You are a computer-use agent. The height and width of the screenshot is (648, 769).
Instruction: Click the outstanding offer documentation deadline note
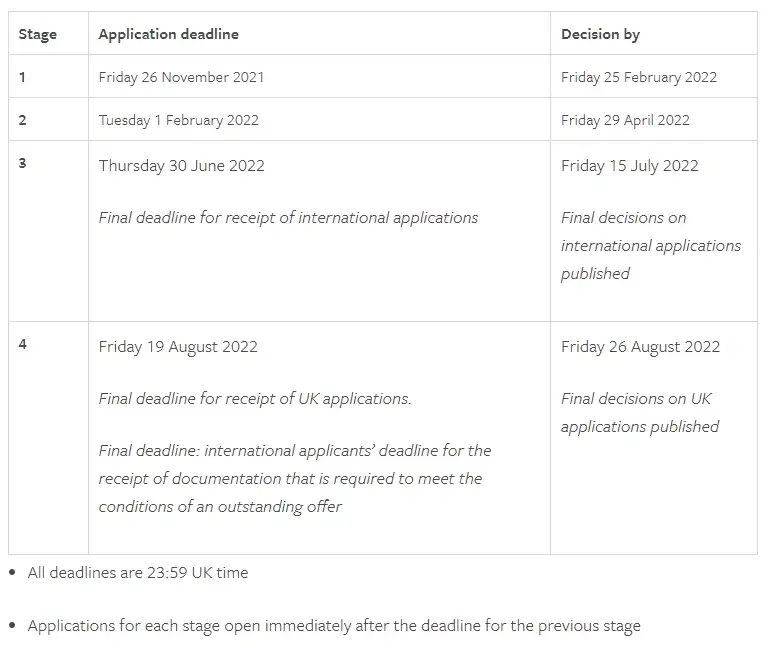294,478
